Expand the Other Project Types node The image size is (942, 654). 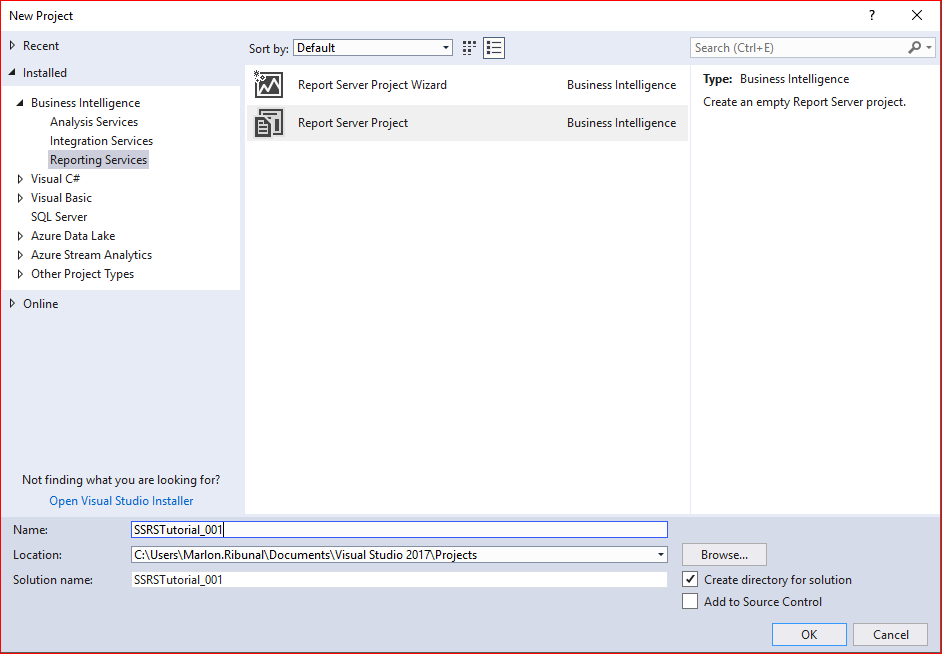(20, 274)
